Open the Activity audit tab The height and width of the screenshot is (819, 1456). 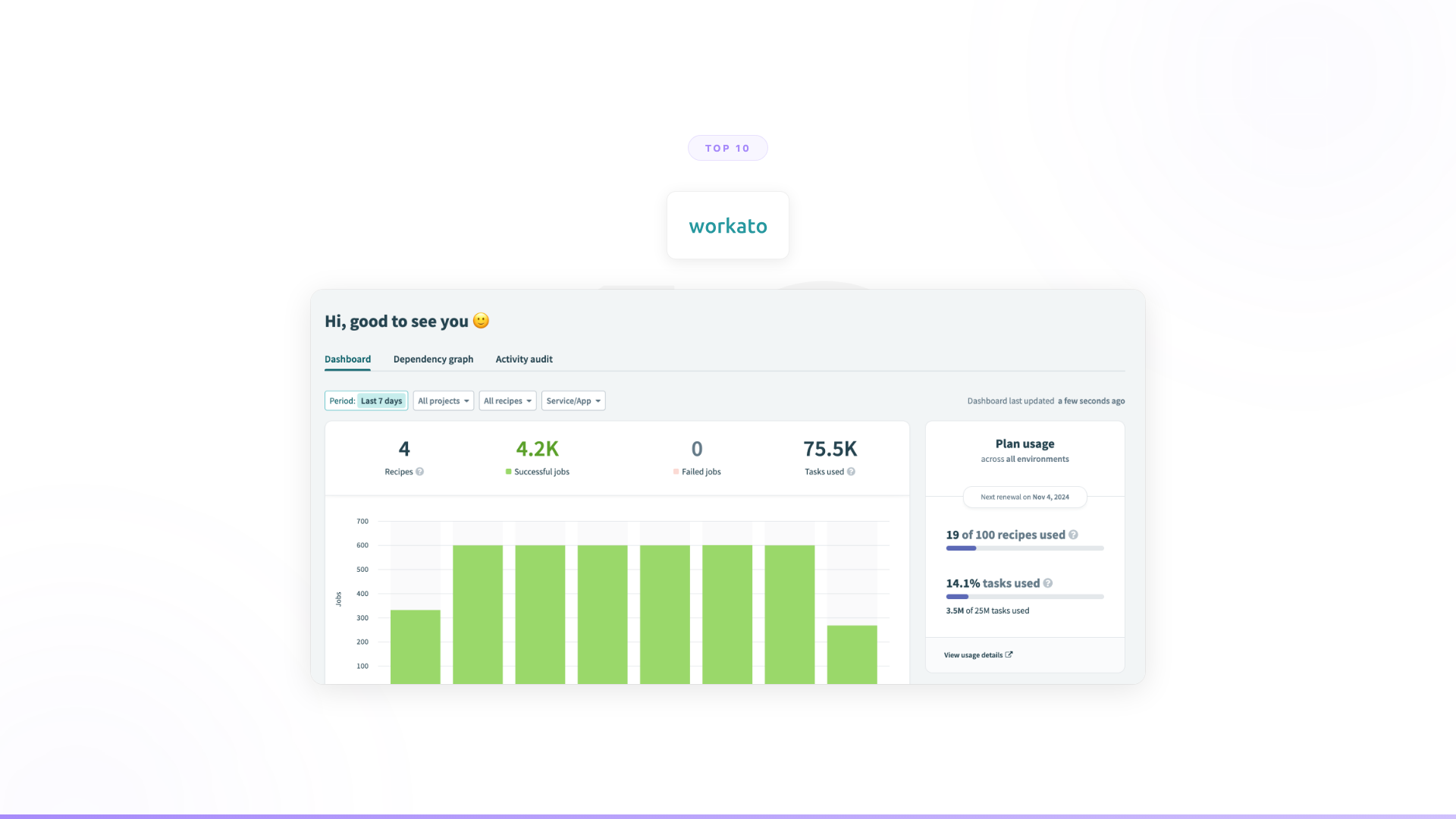click(524, 359)
